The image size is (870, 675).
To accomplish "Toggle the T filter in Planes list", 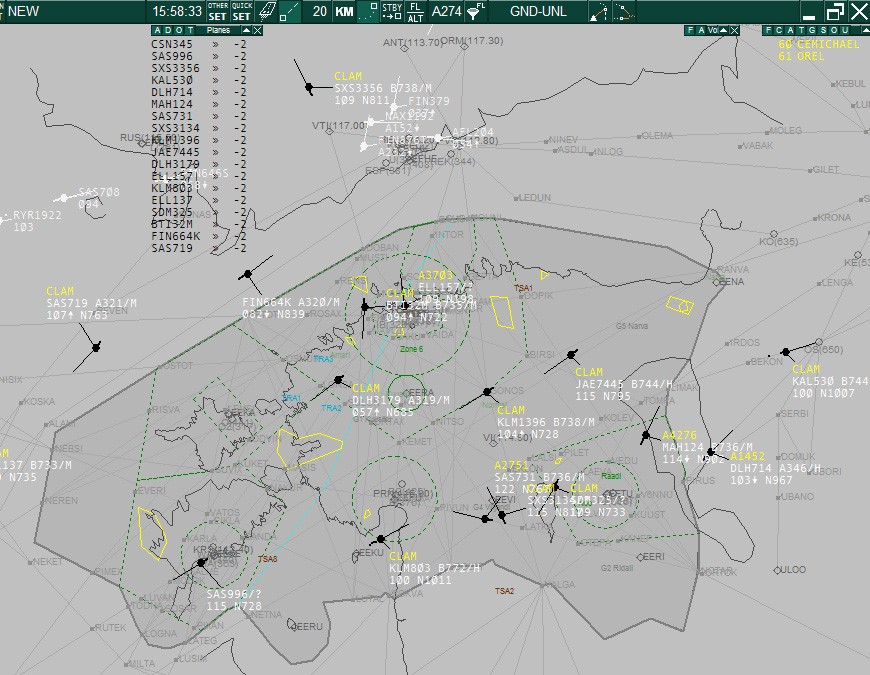I will tap(191, 31).
